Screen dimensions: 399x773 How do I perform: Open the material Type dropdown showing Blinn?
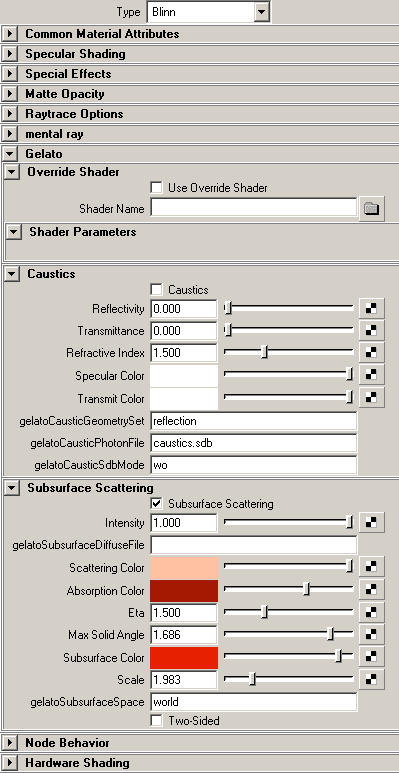point(209,12)
